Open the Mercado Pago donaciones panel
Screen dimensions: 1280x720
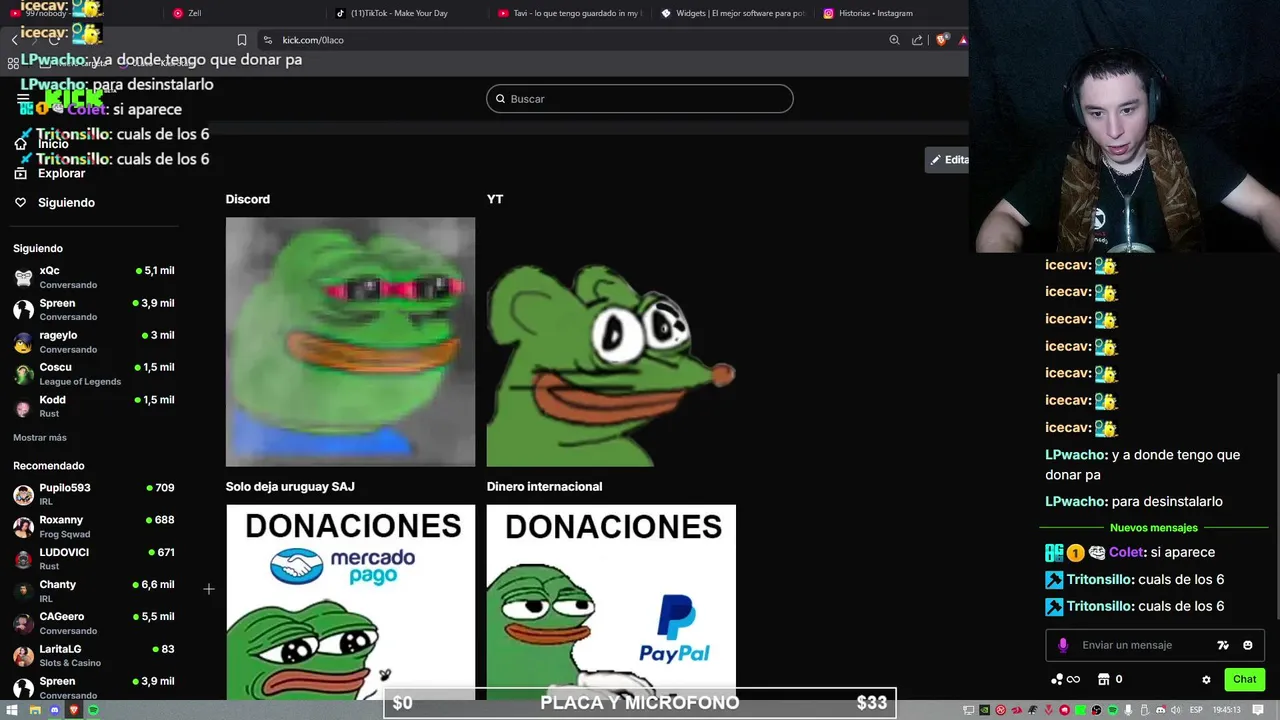pos(350,602)
